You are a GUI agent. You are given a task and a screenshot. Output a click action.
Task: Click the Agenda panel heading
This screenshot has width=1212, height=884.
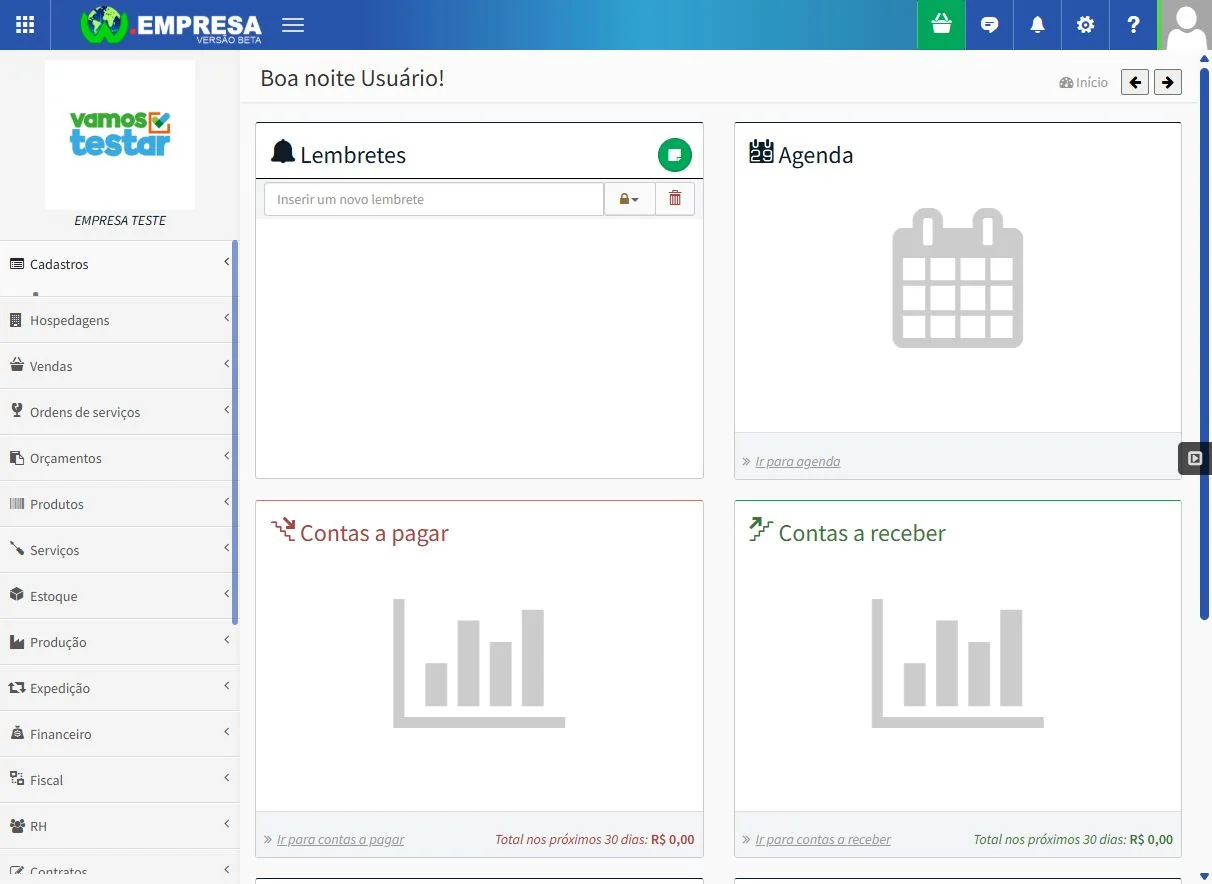tap(816, 155)
